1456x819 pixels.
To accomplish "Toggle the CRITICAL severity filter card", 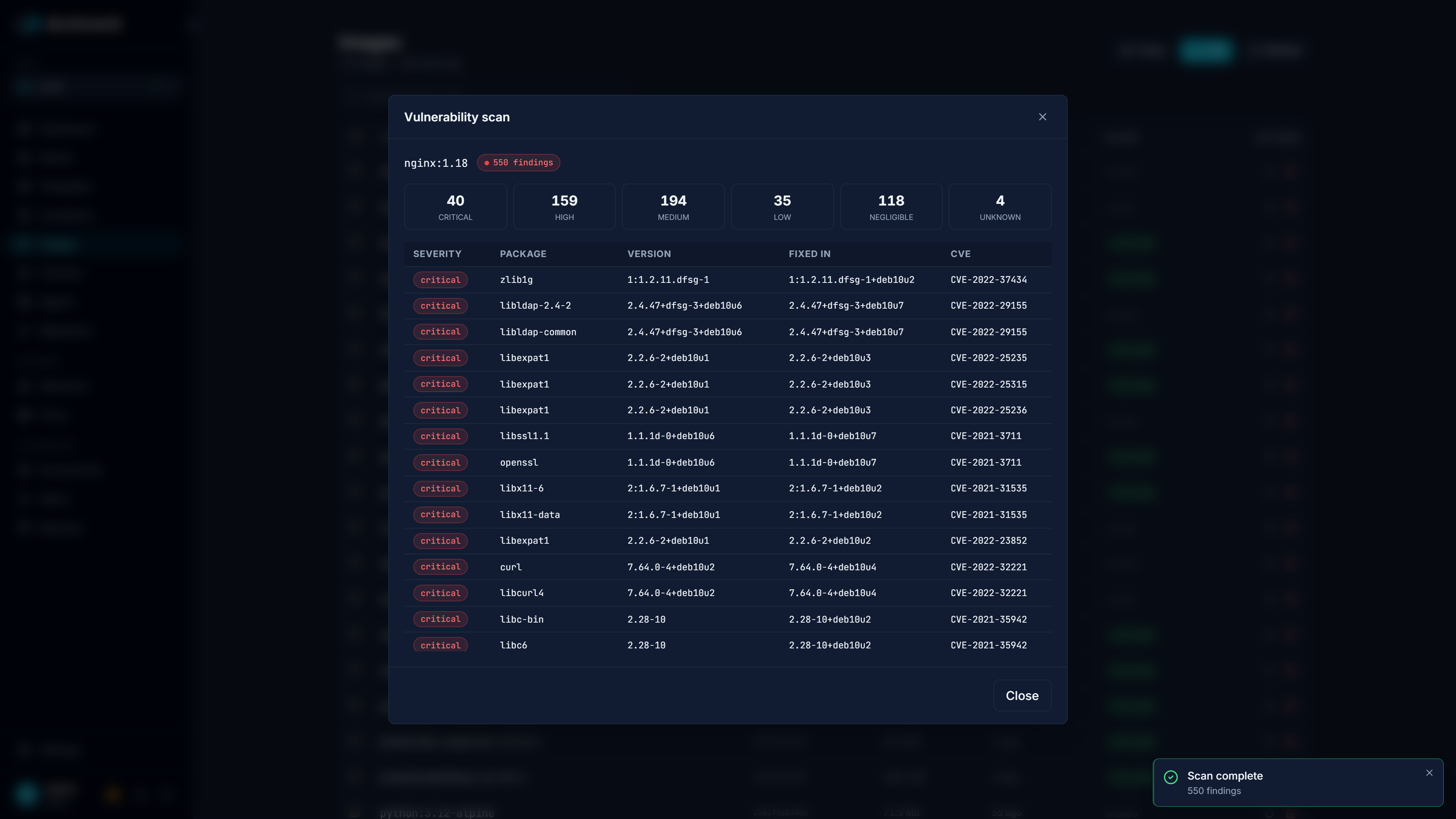I will point(455,206).
